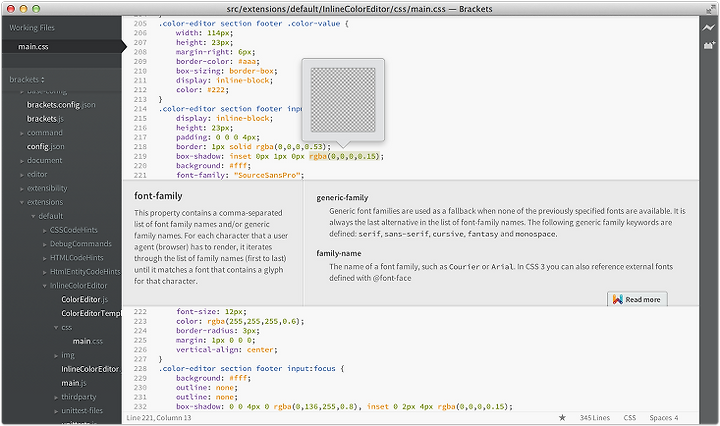Viewport: 720px width, 426px height.
Task: Collapse the css folder
Action: coord(56,328)
